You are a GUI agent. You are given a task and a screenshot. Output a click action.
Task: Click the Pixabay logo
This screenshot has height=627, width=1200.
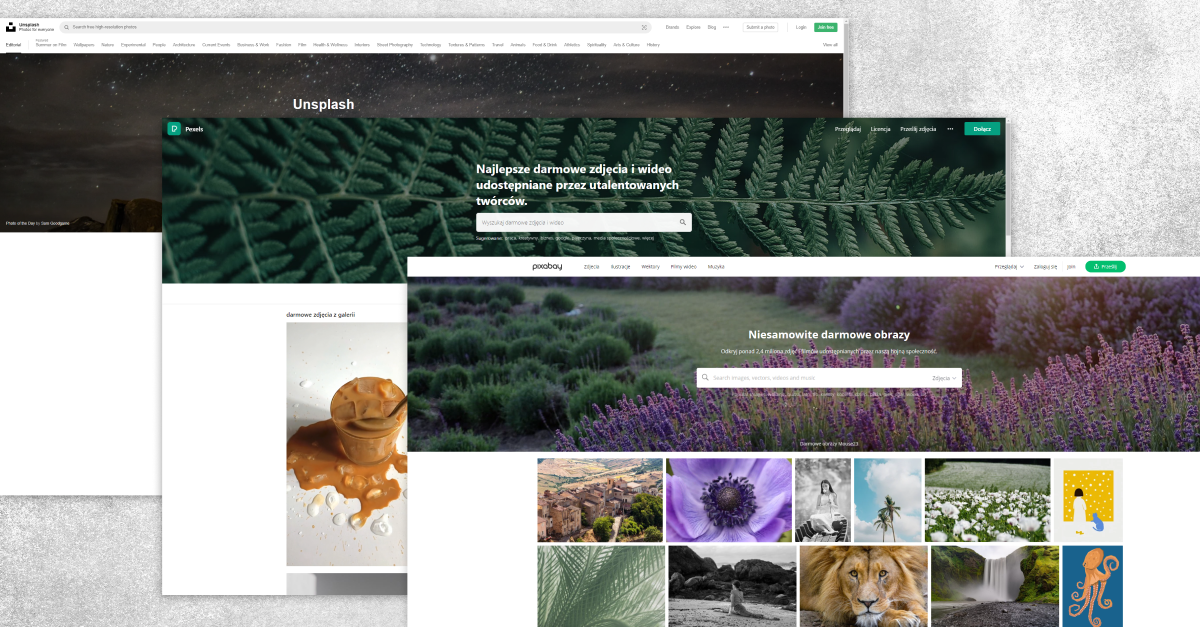(548, 267)
